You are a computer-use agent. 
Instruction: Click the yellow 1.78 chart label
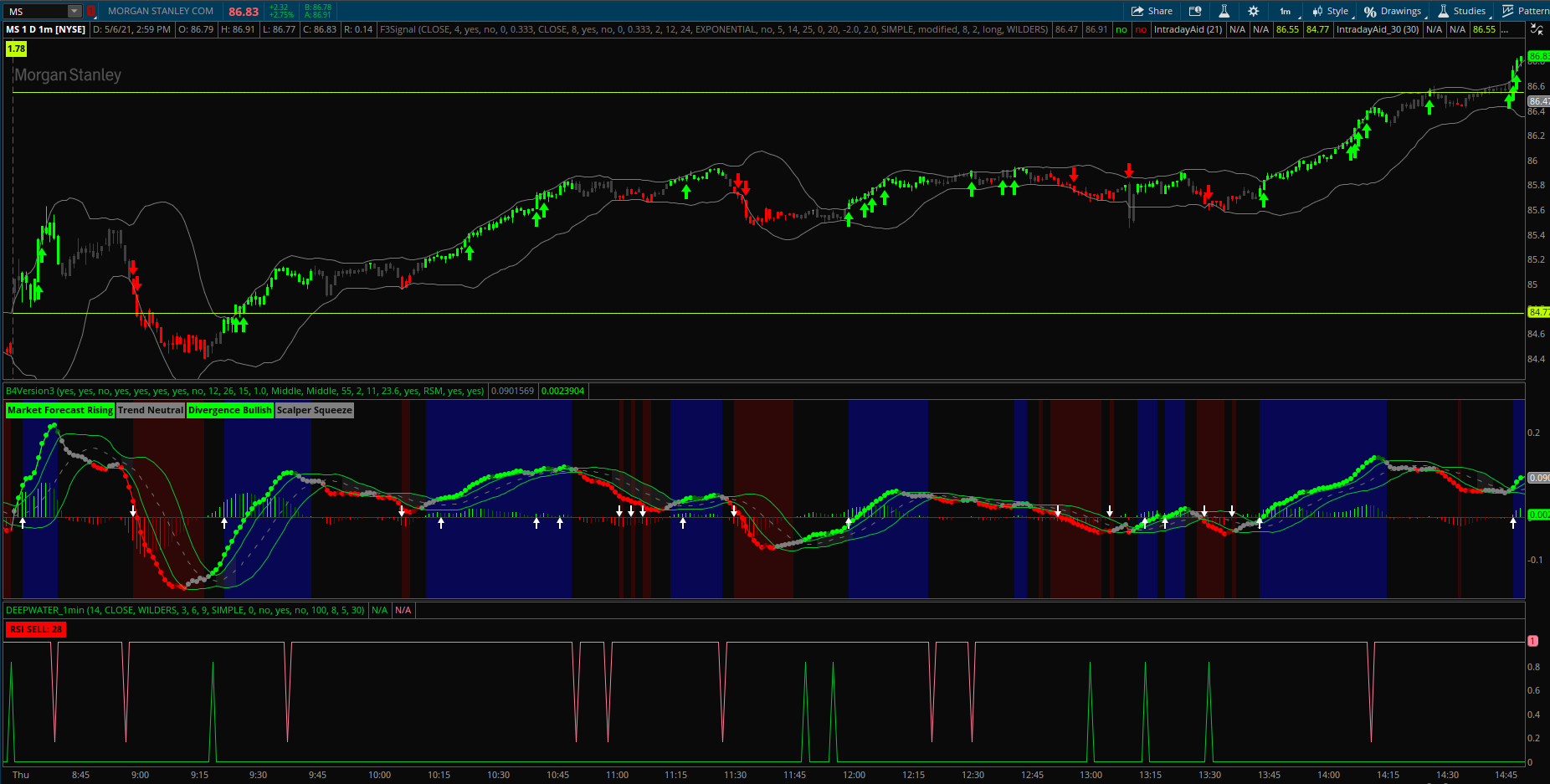tap(17, 49)
